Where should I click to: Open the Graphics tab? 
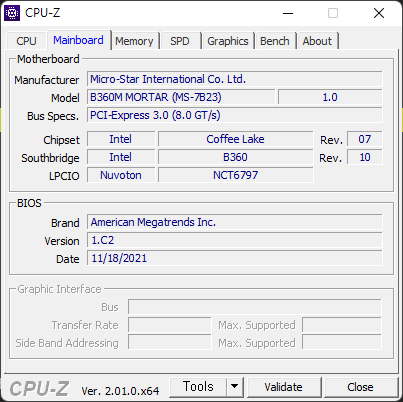coord(228,41)
